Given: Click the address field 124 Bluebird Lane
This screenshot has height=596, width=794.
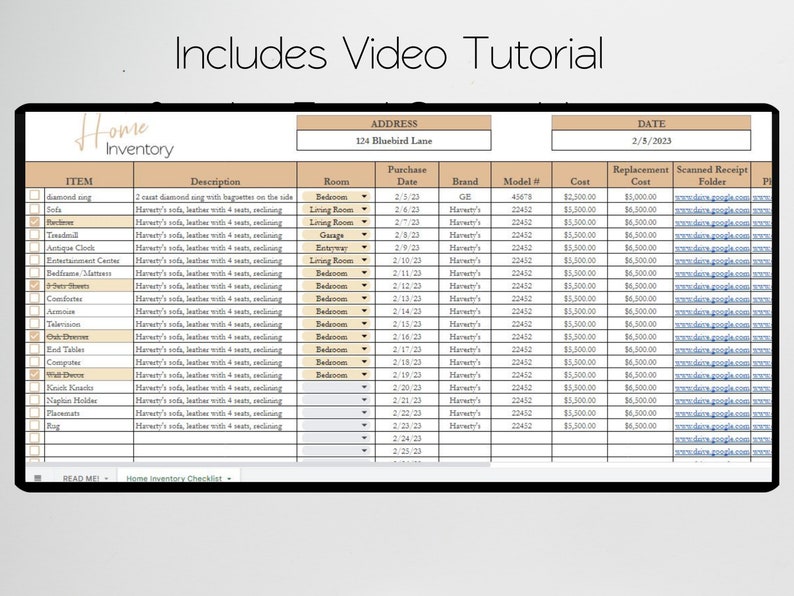Looking at the screenshot, I should click(394, 141).
